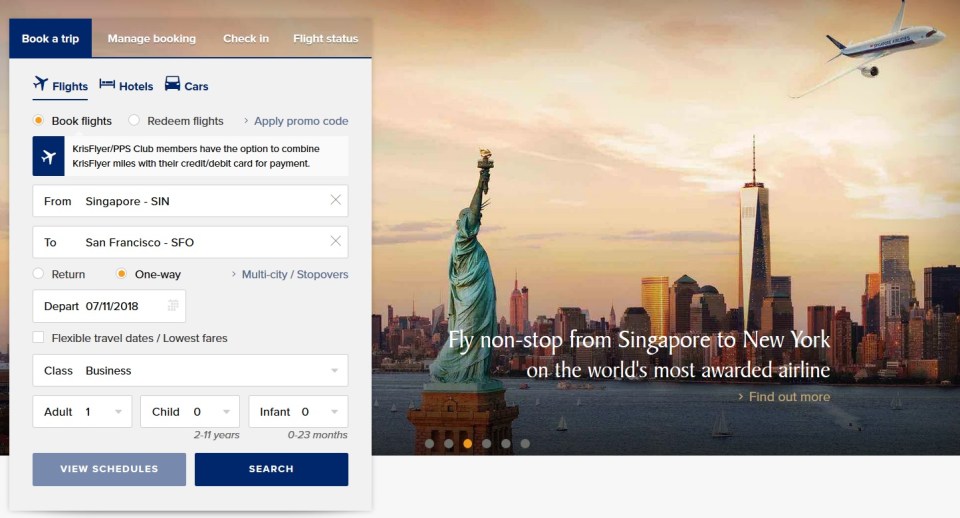The width and height of the screenshot is (960, 518).
Task: Open the calendar icon in Depart field
Action: 173,305
